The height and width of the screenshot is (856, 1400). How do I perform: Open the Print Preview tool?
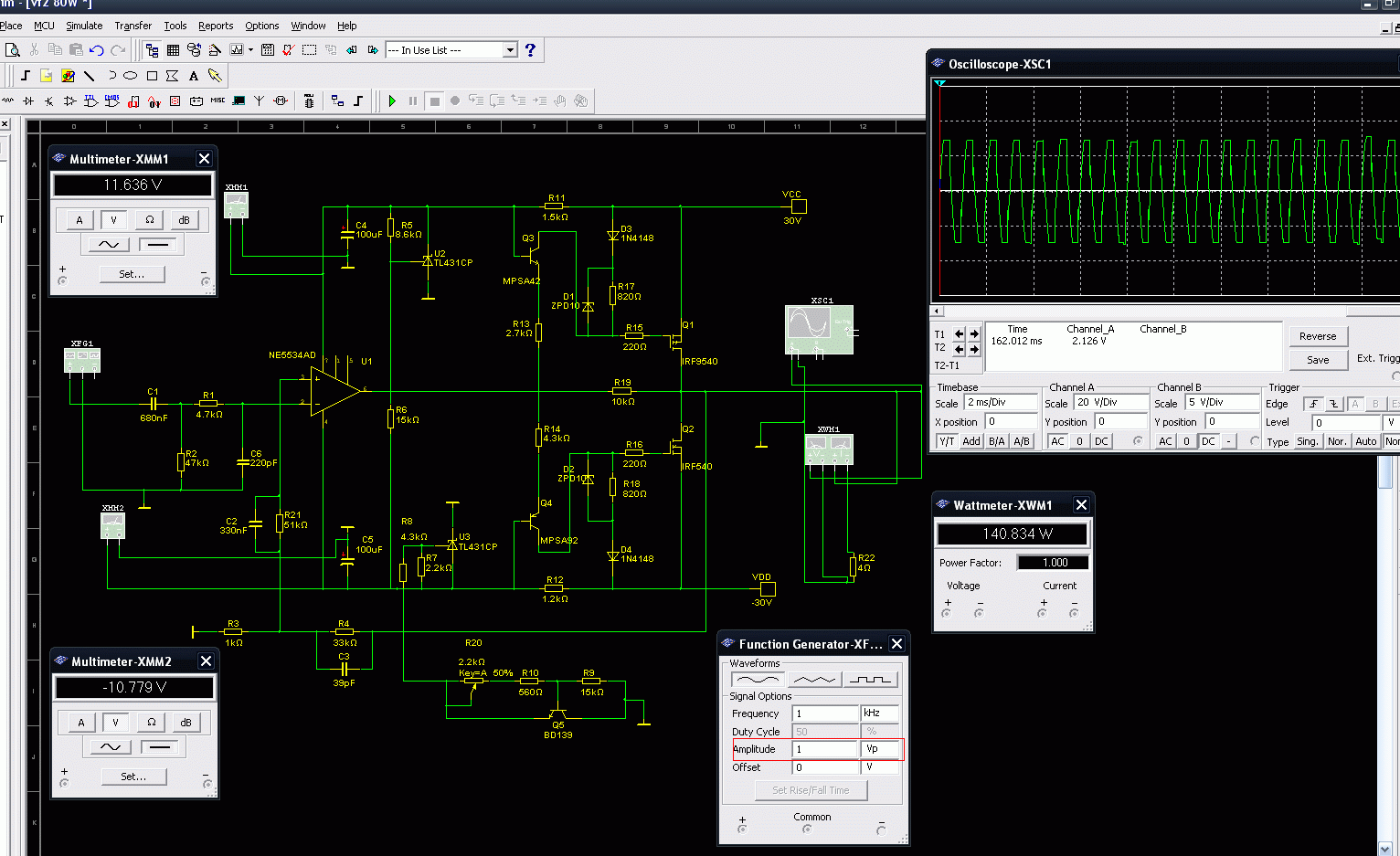[x=12, y=50]
